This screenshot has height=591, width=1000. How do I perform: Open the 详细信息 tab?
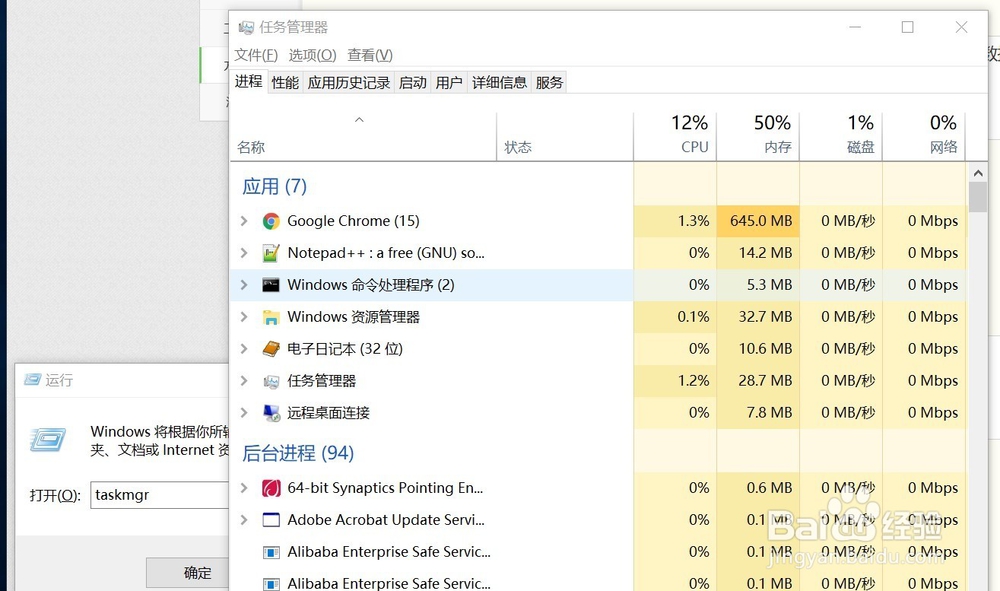(x=499, y=83)
